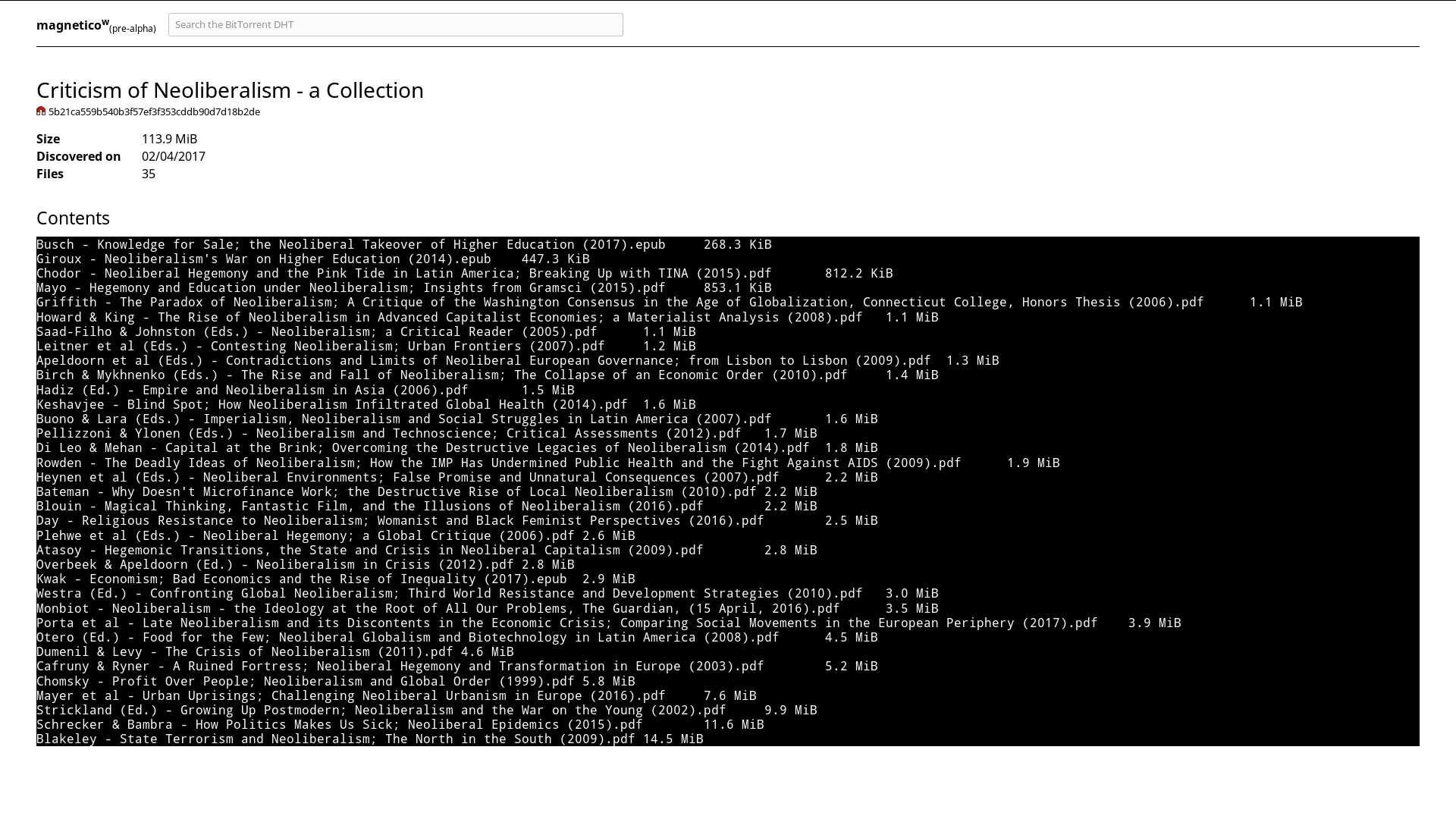Select Cafruny & Ryner - A Ruined Fortress row
Viewport: 1456px width, 819px height.
(457, 666)
